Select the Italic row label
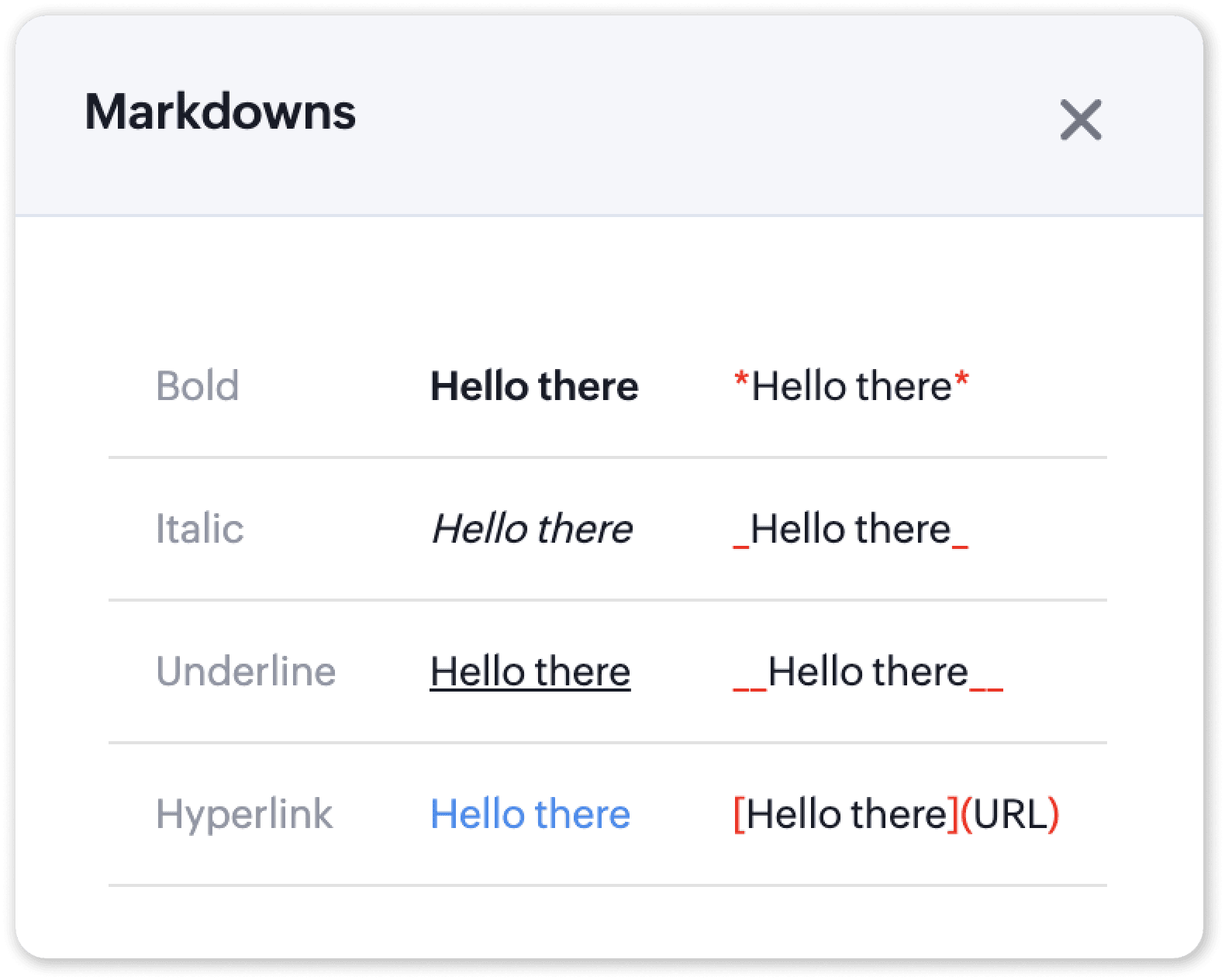1225x980 pixels. (200, 529)
